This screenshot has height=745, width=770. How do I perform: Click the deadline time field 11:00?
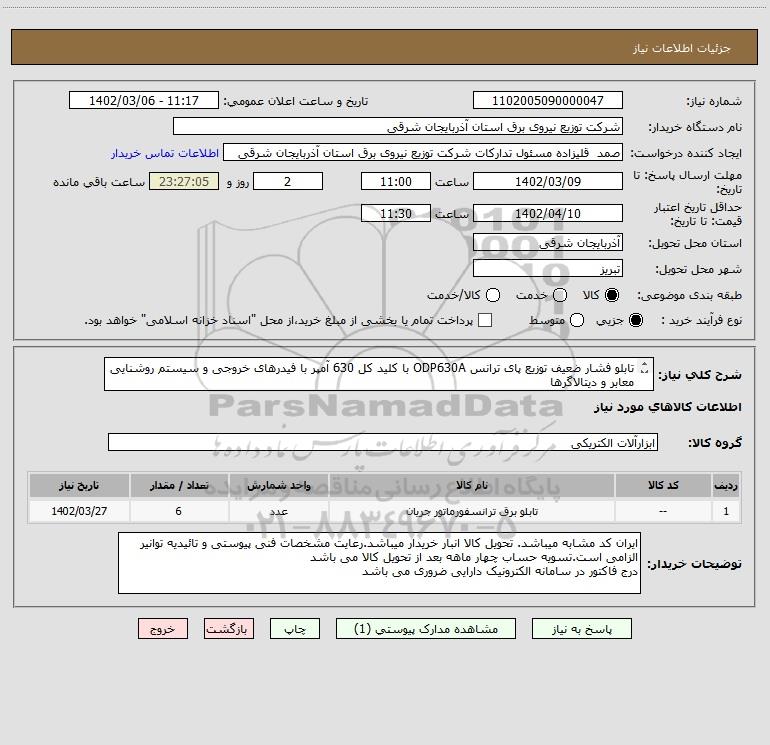tap(396, 181)
